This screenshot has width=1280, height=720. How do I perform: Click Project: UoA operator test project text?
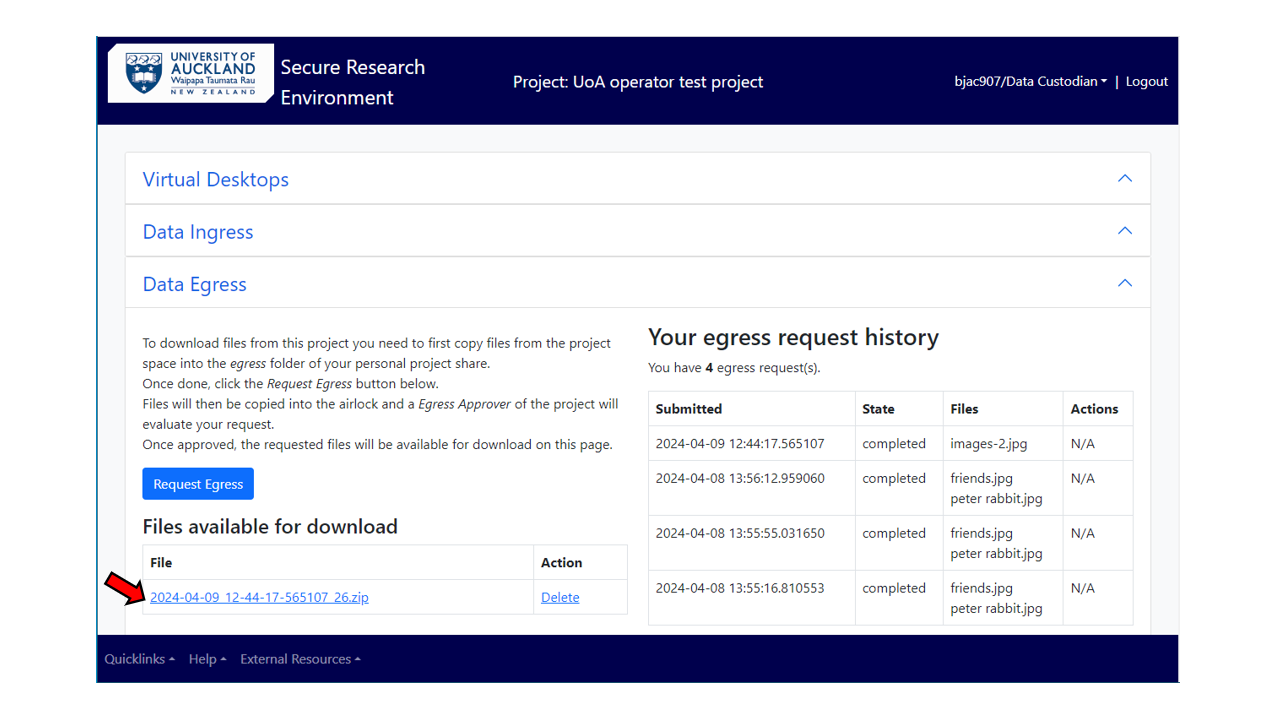click(x=638, y=82)
